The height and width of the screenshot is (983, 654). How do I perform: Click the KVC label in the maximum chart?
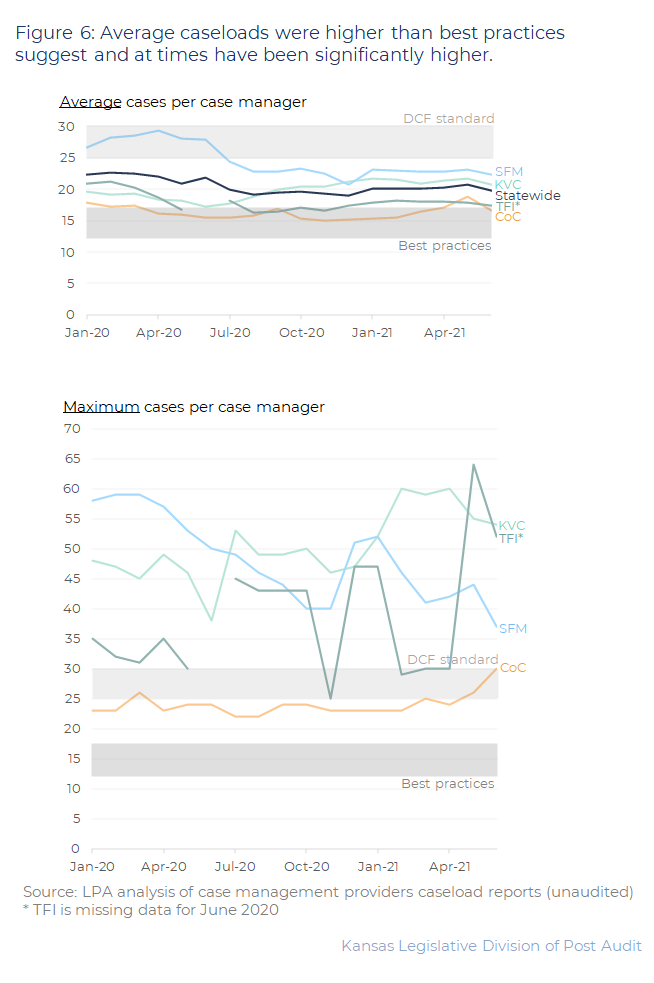tap(512, 526)
